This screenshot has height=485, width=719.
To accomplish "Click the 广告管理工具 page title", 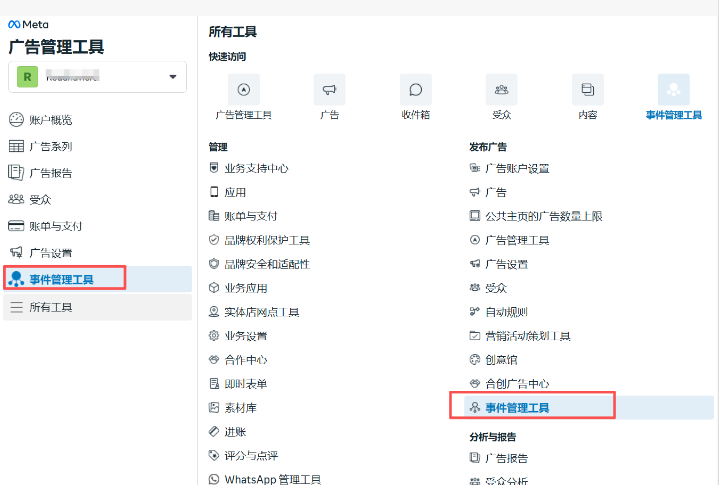I will (56, 47).
